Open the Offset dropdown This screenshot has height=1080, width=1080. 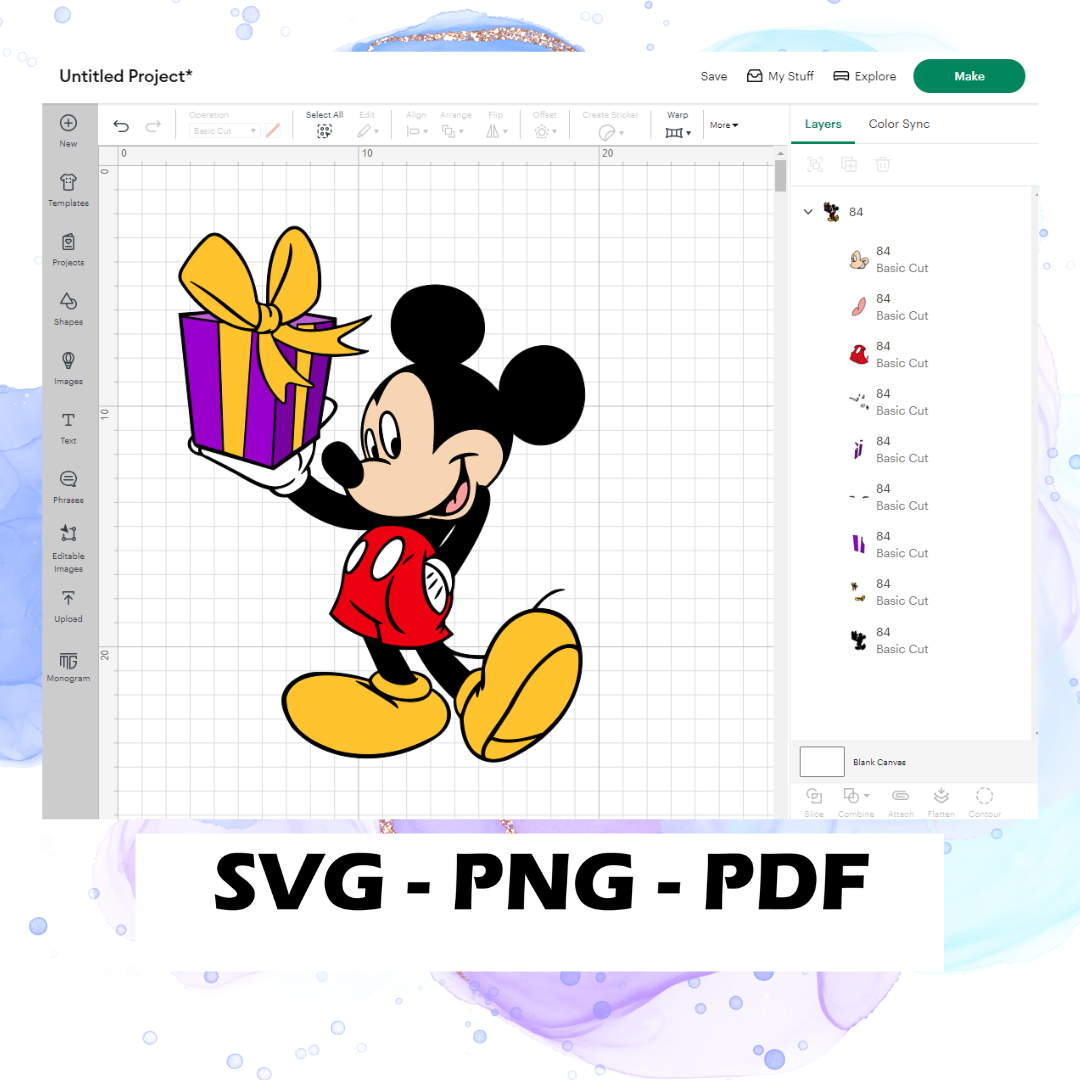pyautogui.click(x=546, y=131)
